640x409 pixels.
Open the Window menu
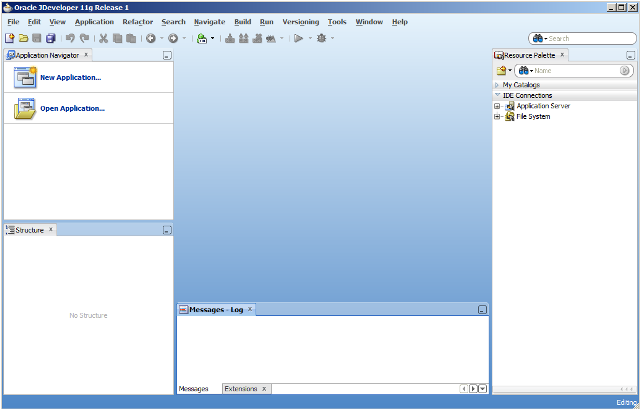(x=369, y=22)
